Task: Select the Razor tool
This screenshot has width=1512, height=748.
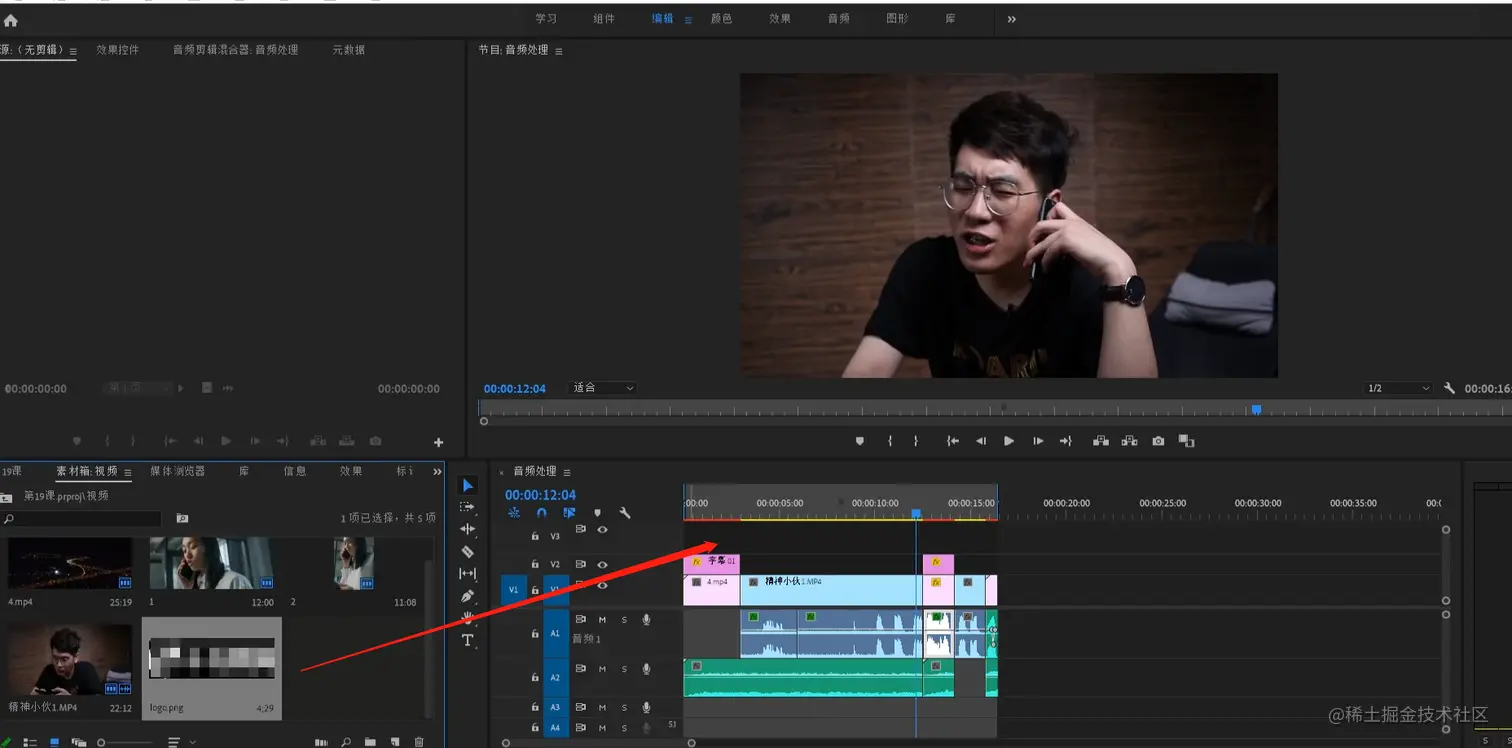Action: tap(467, 551)
